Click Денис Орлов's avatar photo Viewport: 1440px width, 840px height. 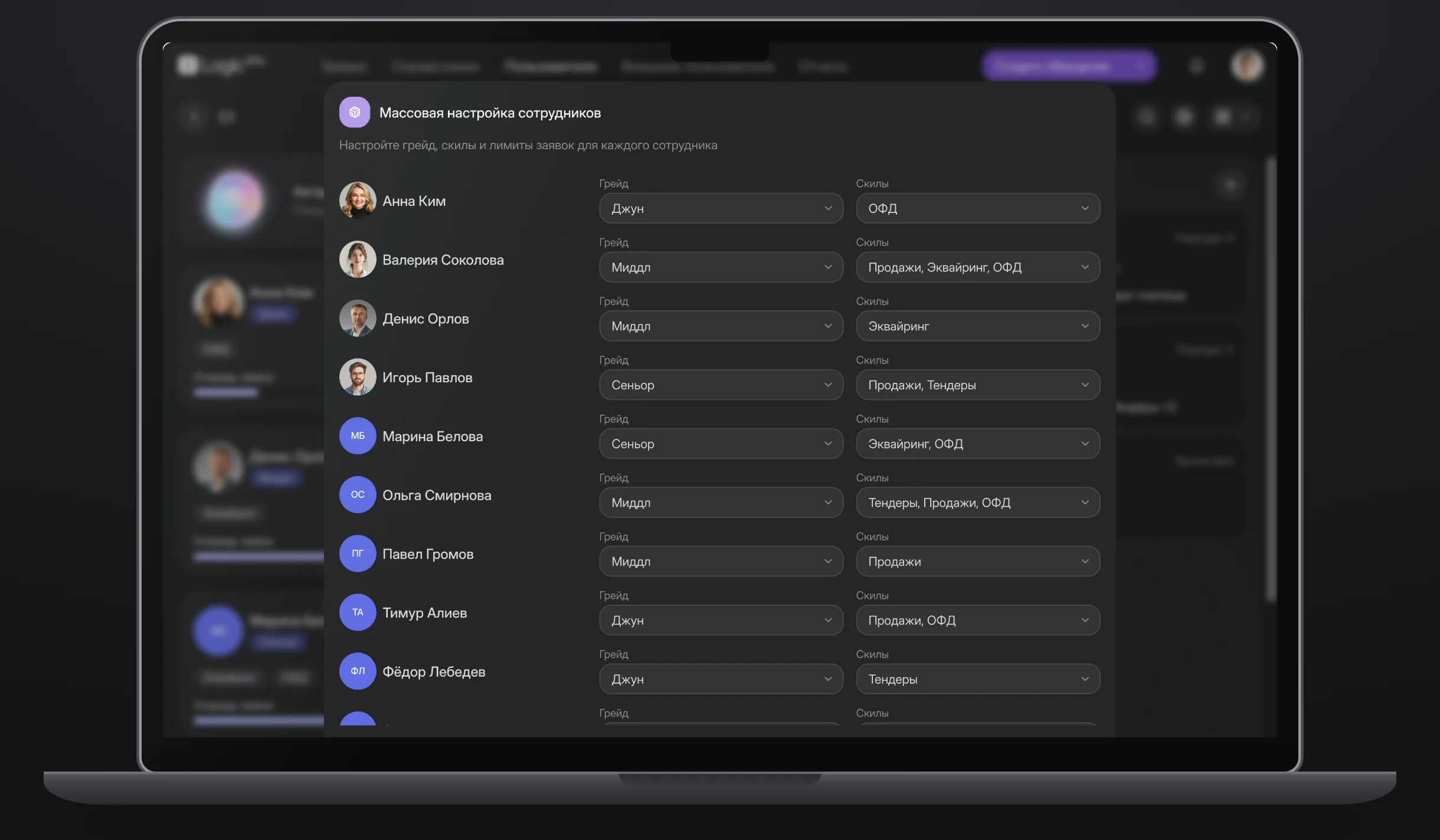coord(358,318)
